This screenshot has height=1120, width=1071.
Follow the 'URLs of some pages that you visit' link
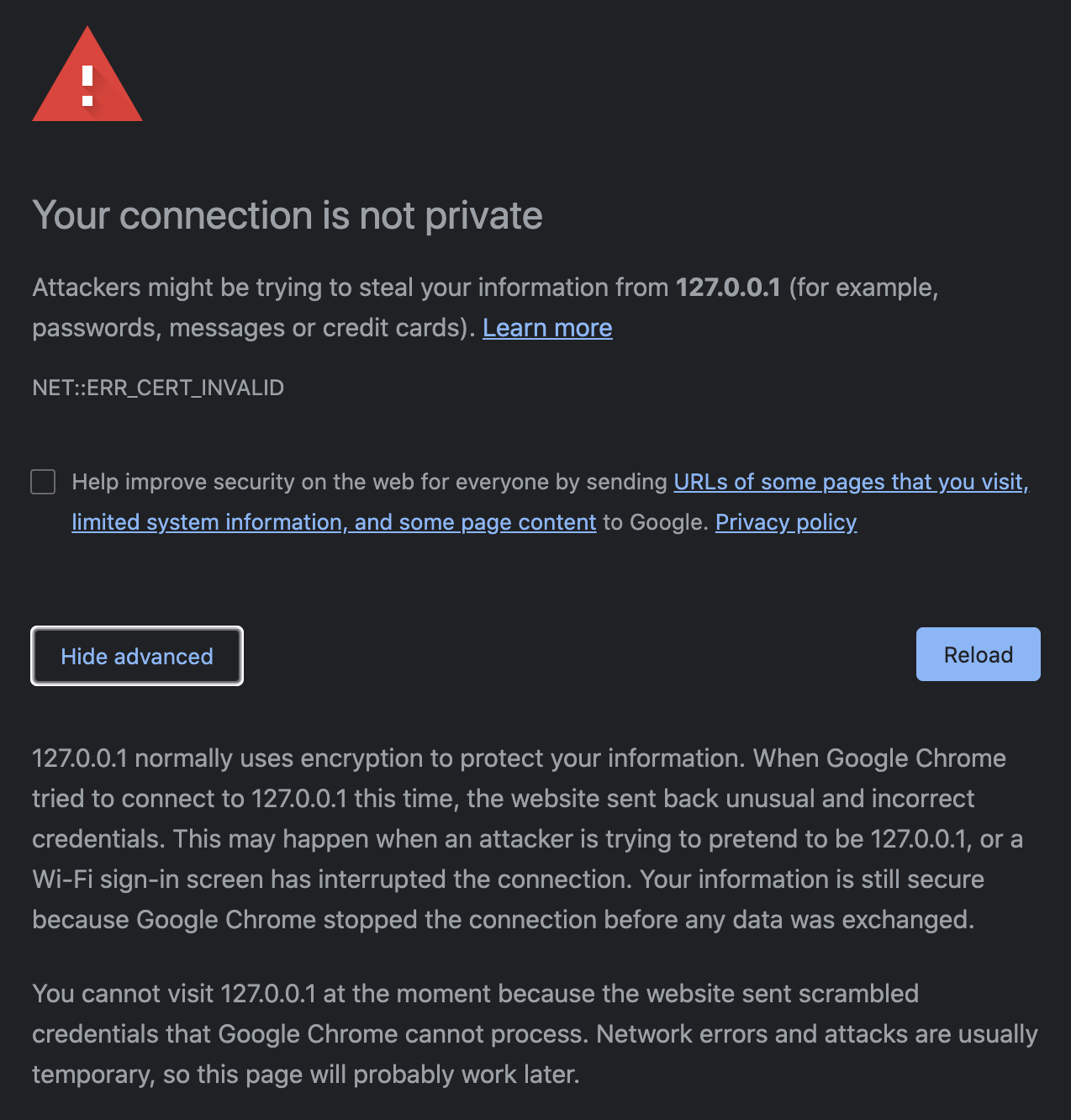tap(851, 482)
